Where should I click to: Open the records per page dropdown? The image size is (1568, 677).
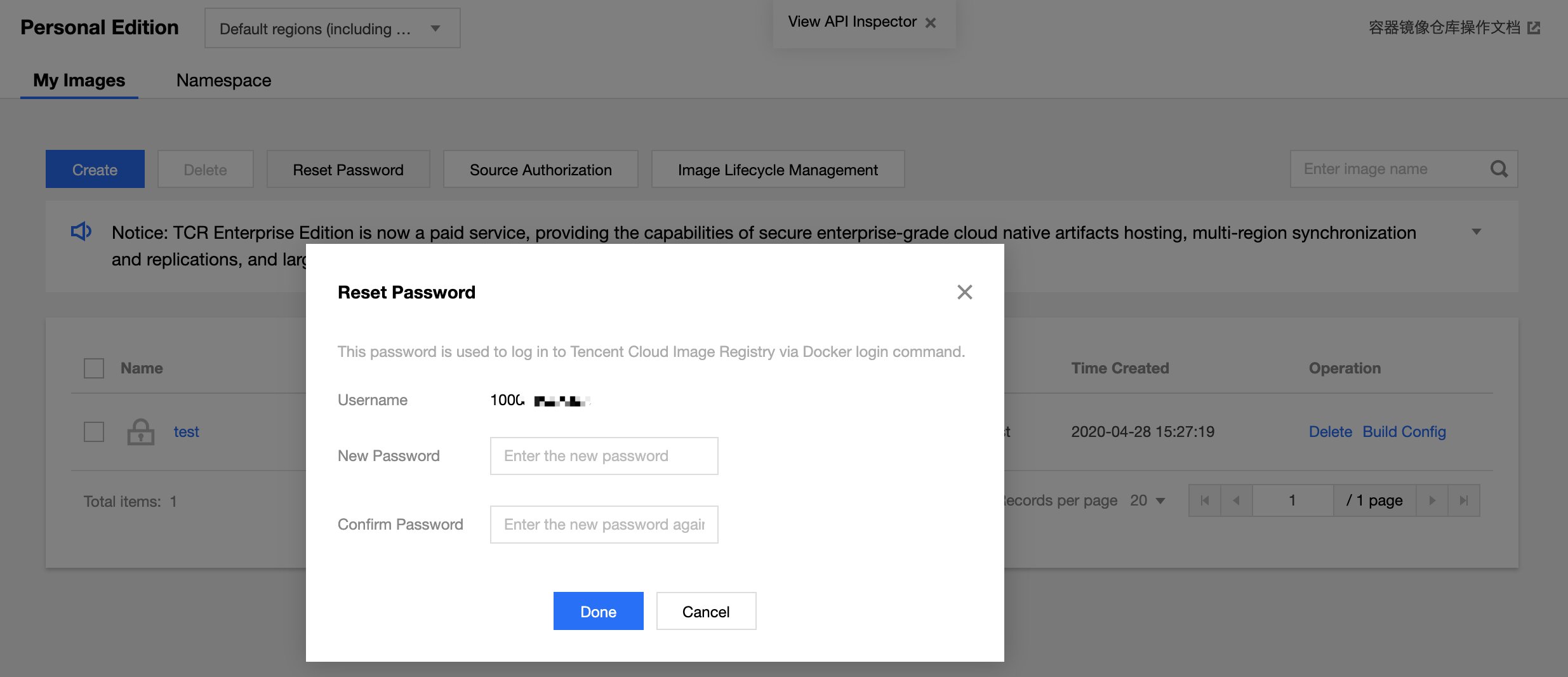1148,500
